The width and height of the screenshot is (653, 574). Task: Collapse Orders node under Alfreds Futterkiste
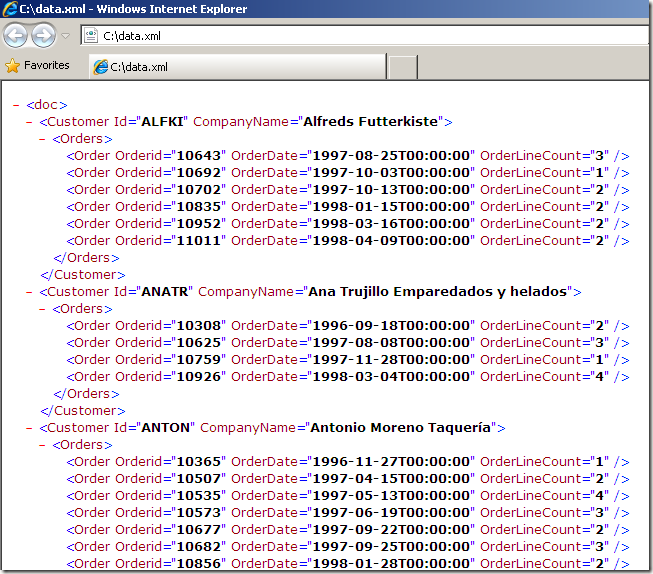[x=42, y=140]
